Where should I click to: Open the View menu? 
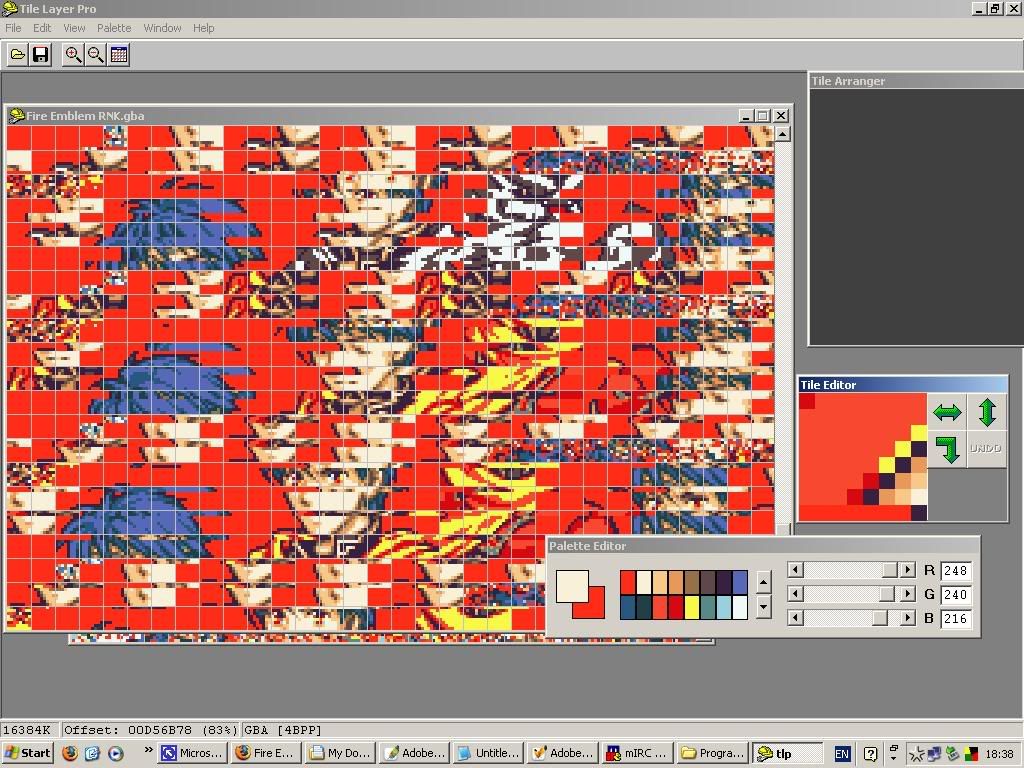(74, 28)
